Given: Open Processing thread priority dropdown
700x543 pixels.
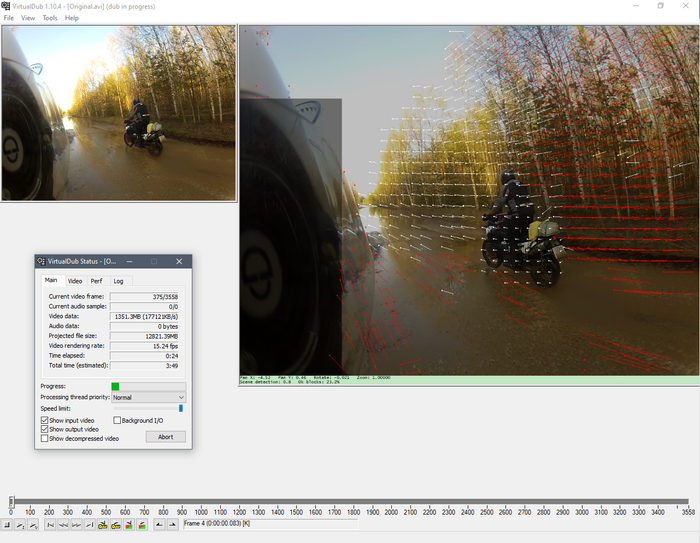Looking at the screenshot, I should click(x=148, y=397).
